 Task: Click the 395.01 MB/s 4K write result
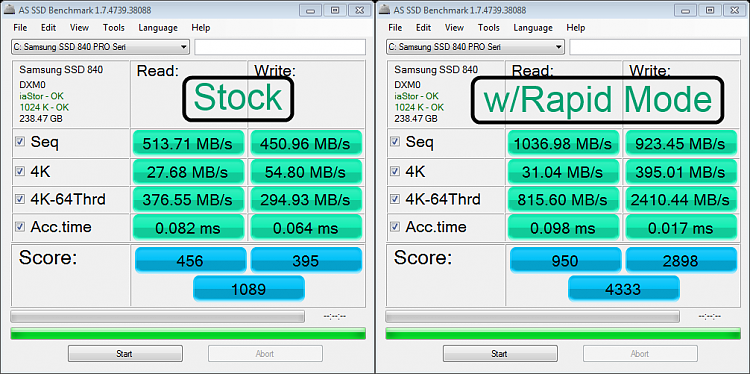point(681,172)
